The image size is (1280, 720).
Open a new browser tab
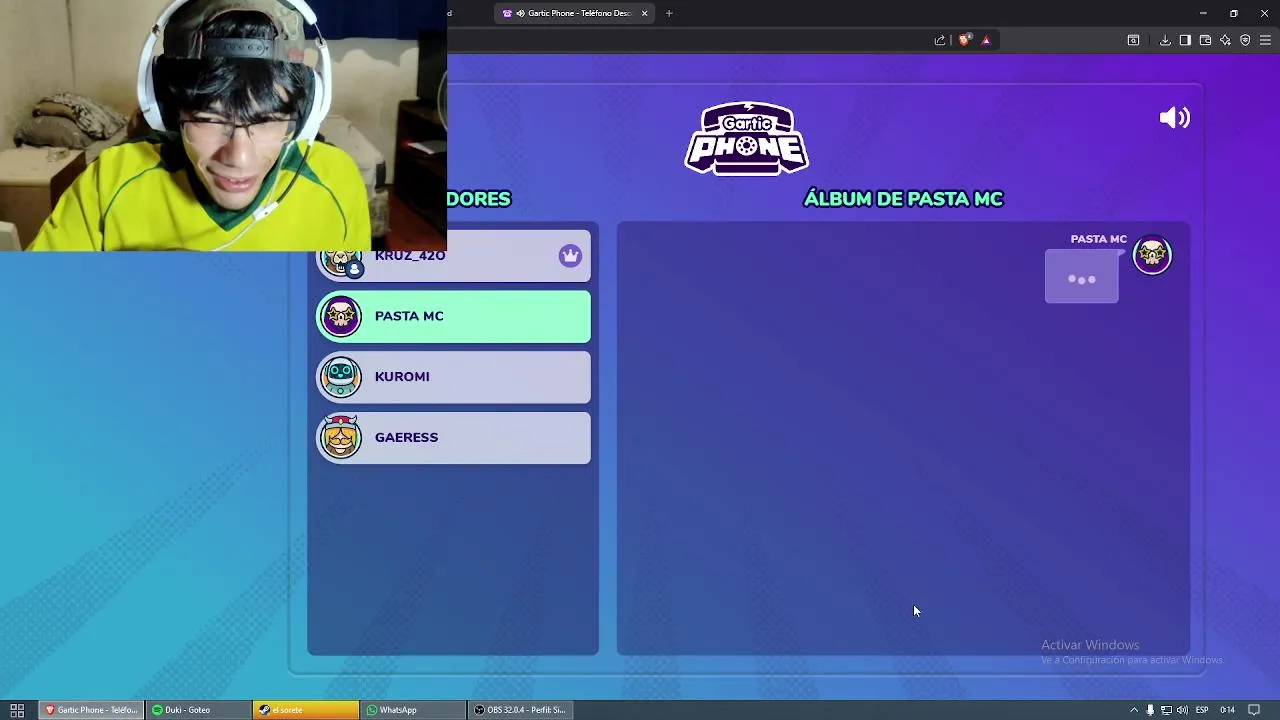click(x=669, y=13)
